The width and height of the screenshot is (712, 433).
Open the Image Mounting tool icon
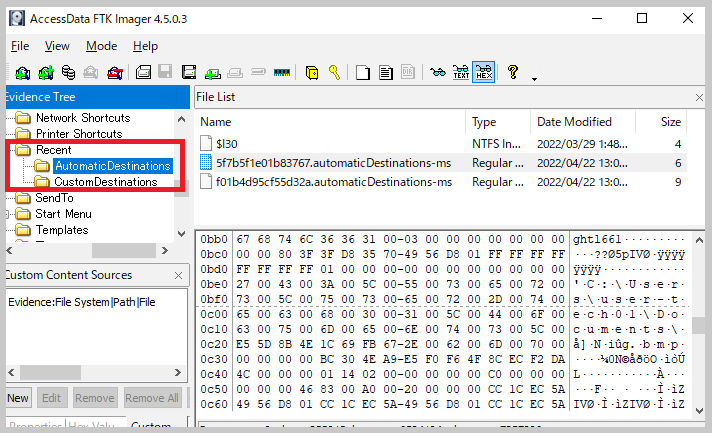click(68, 73)
